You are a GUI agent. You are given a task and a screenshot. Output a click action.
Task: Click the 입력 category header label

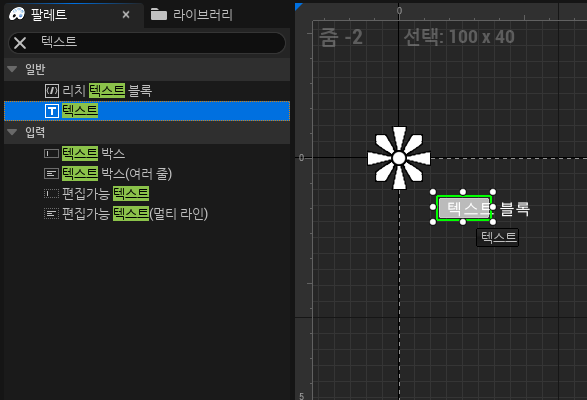pos(35,132)
